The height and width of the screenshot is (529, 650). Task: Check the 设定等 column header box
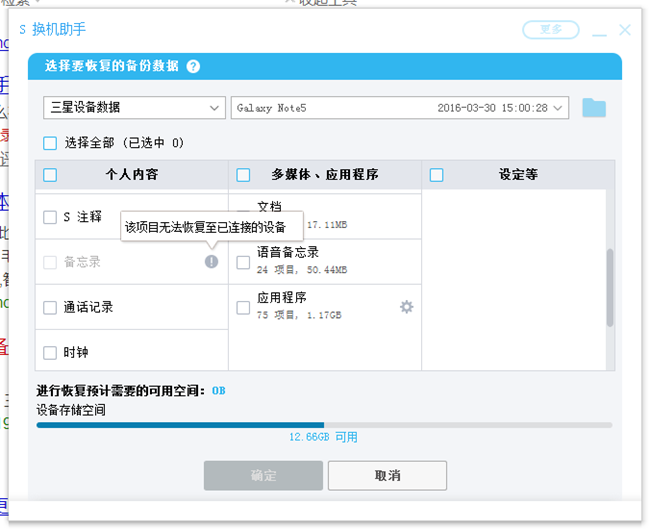tap(437, 175)
